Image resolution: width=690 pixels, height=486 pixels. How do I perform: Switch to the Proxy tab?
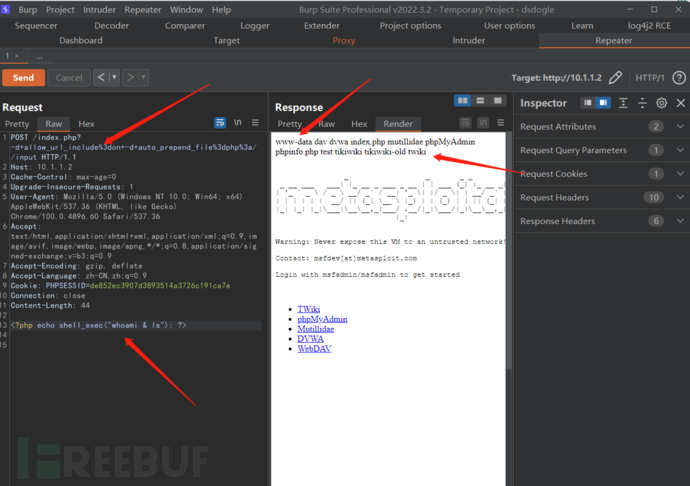[344, 40]
